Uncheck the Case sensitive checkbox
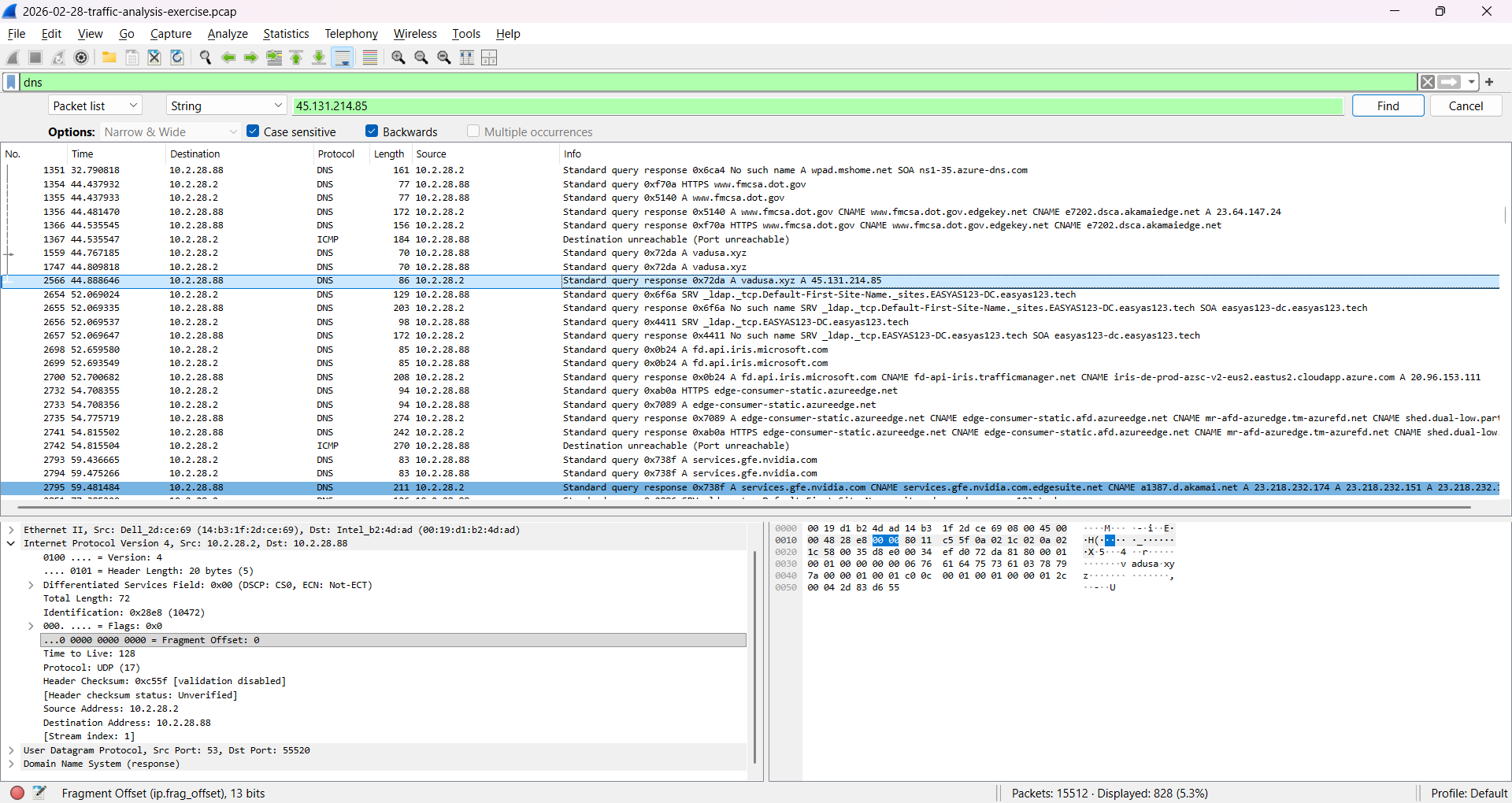Viewport: 1512px width, 803px height. 253,131
